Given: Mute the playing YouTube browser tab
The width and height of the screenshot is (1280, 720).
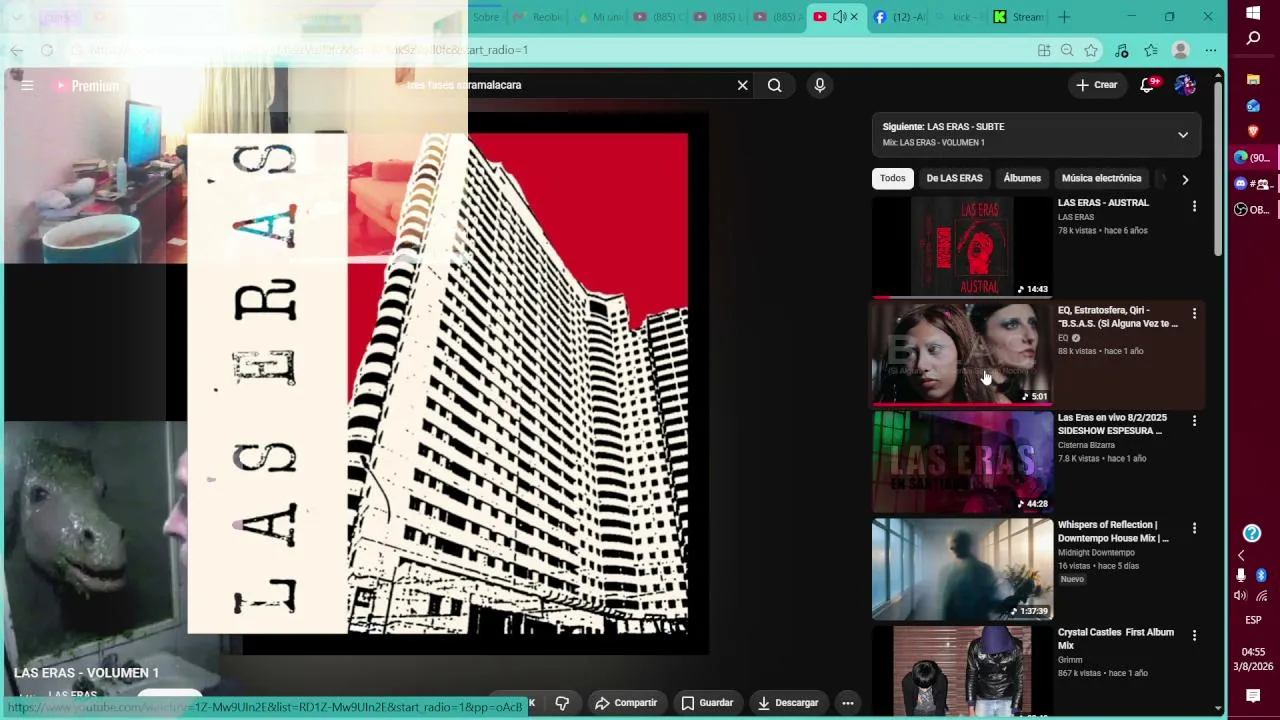Looking at the screenshot, I should pyautogui.click(x=839, y=17).
